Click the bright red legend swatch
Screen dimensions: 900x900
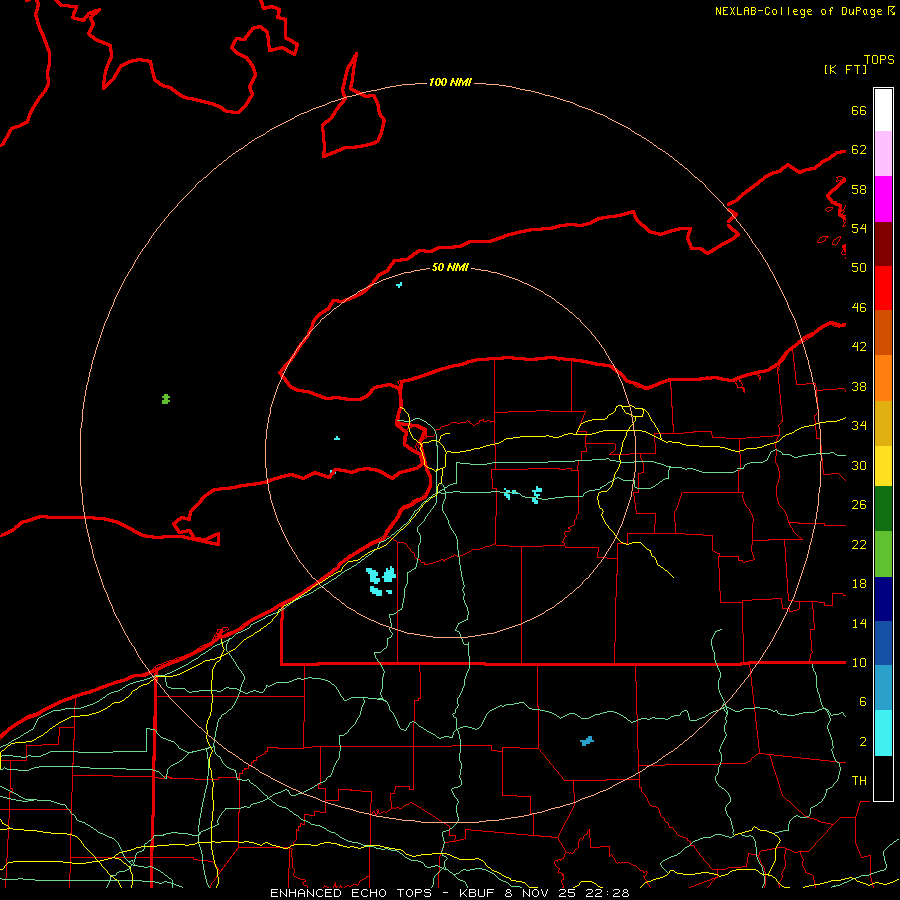pyautogui.click(x=883, y=288)
